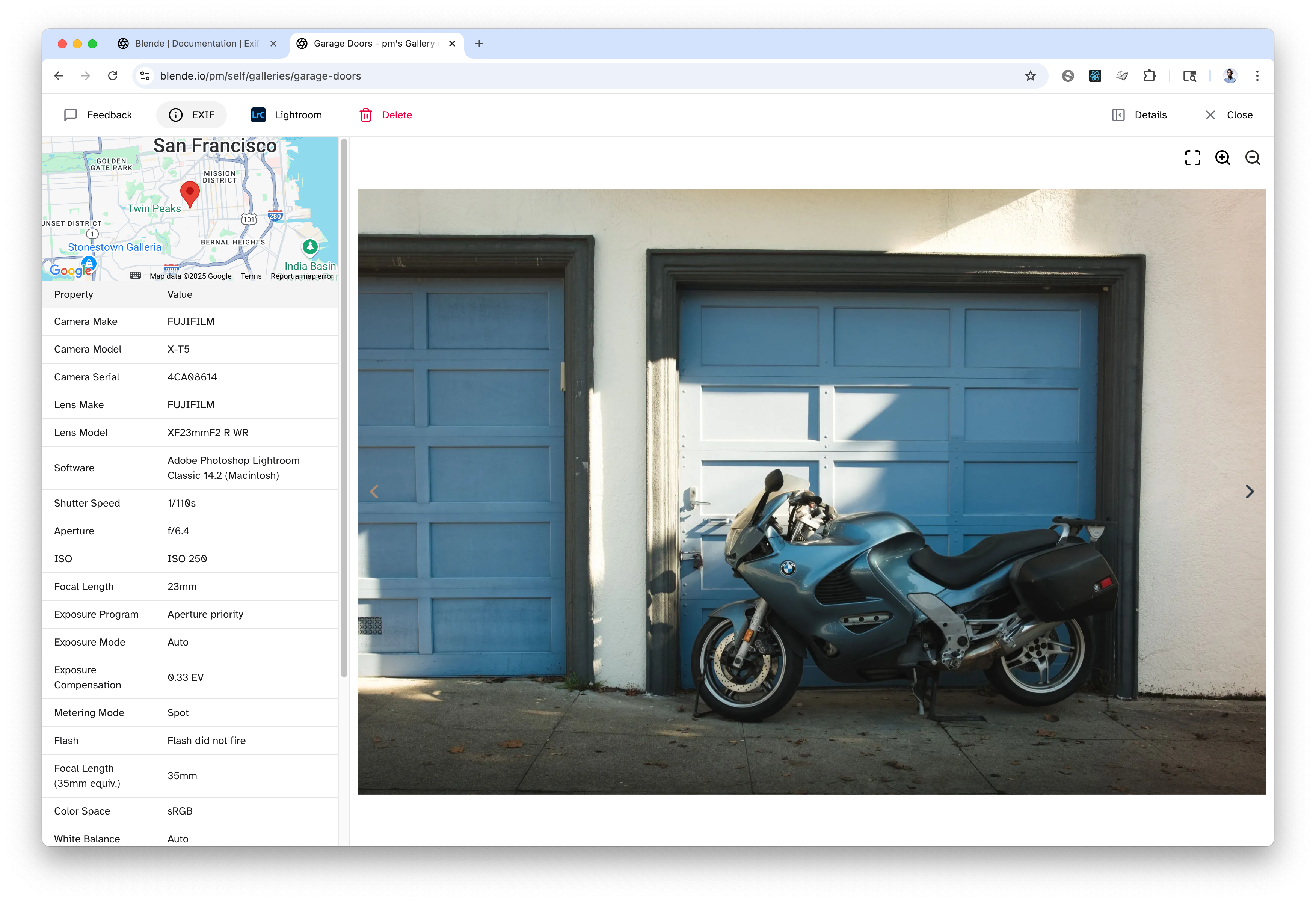This screenshot has height=902, width=1316.
Task: Click the keyboard shortcuts icon on the map
Action: (135, 276)
